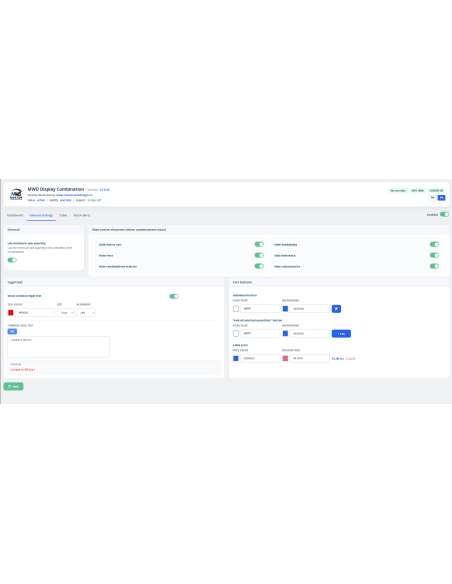Click the blue EN language button in header
This screenshot has height=584, width=452.
(x=441, y=198)
